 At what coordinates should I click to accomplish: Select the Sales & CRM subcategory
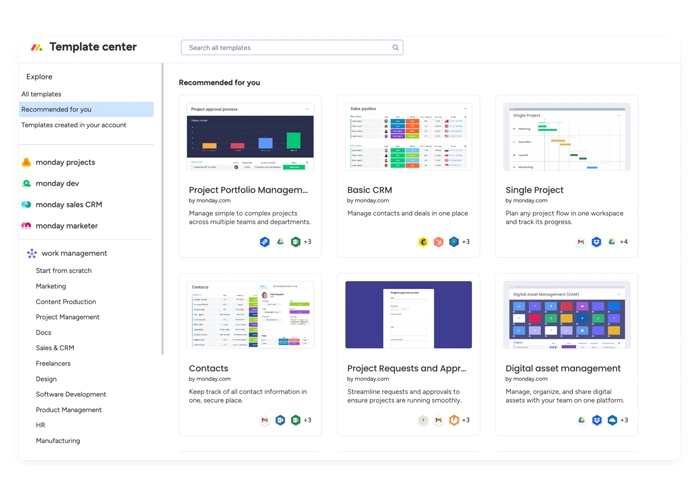tap(55, 348)
